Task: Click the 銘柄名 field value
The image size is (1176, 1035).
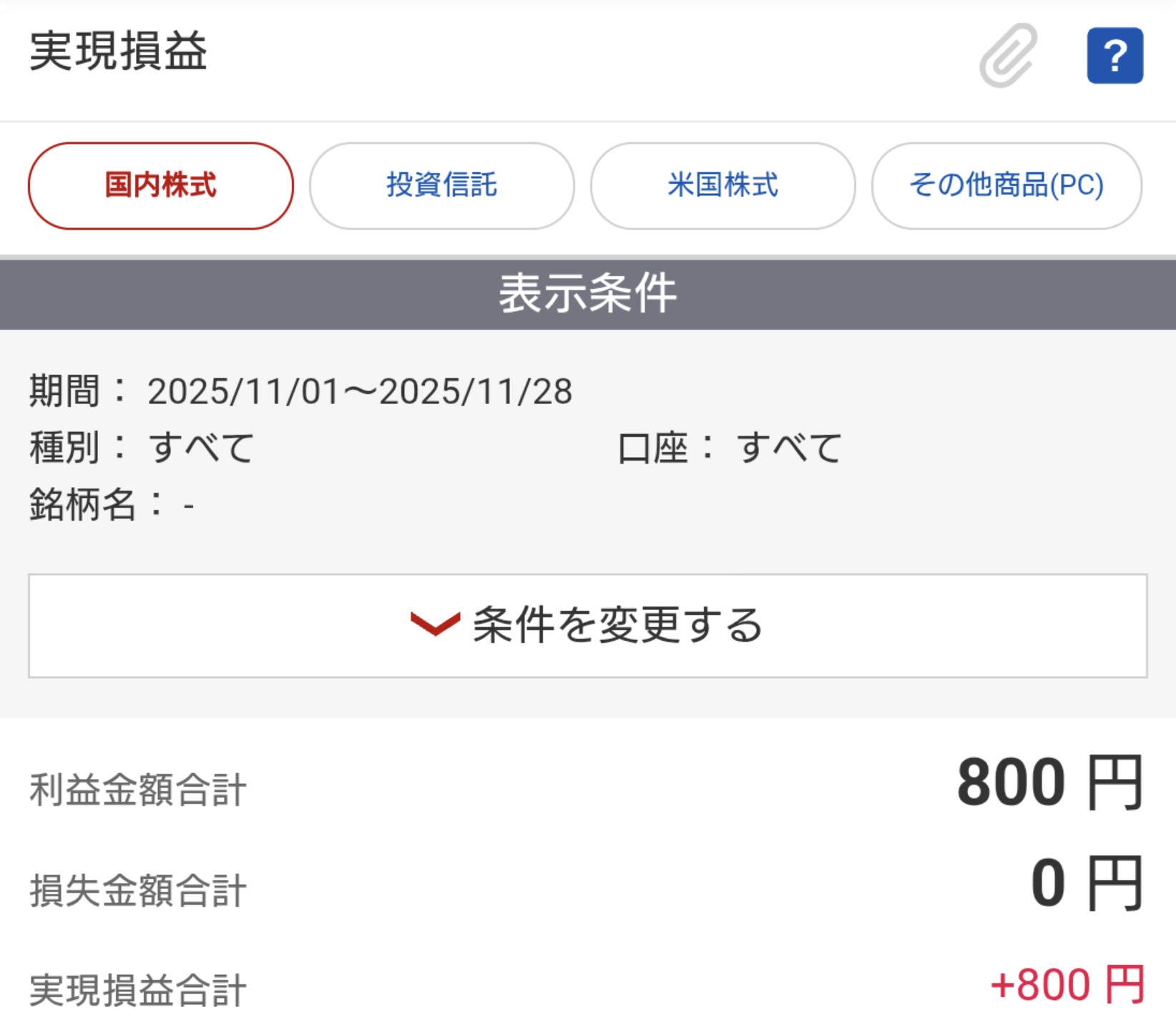Action: (188, 506)
